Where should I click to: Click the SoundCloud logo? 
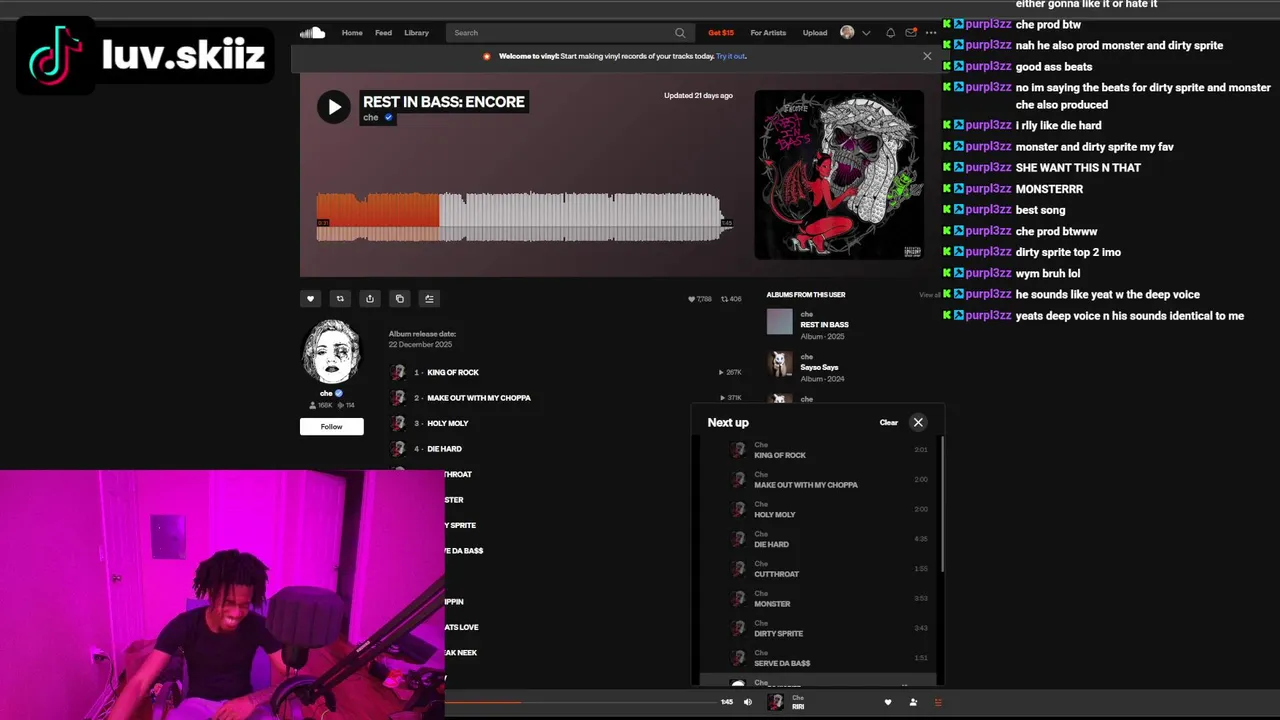312,33
